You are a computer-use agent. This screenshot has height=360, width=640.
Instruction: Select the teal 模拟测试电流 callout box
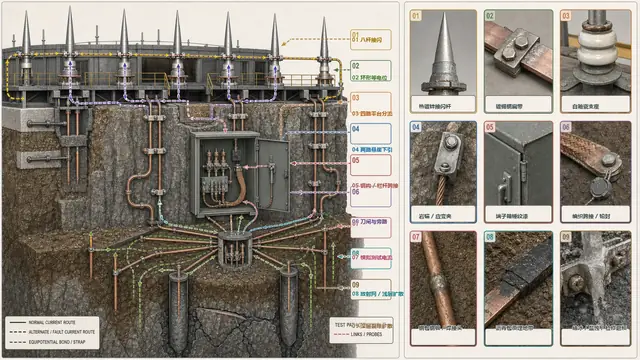[371, 258]
